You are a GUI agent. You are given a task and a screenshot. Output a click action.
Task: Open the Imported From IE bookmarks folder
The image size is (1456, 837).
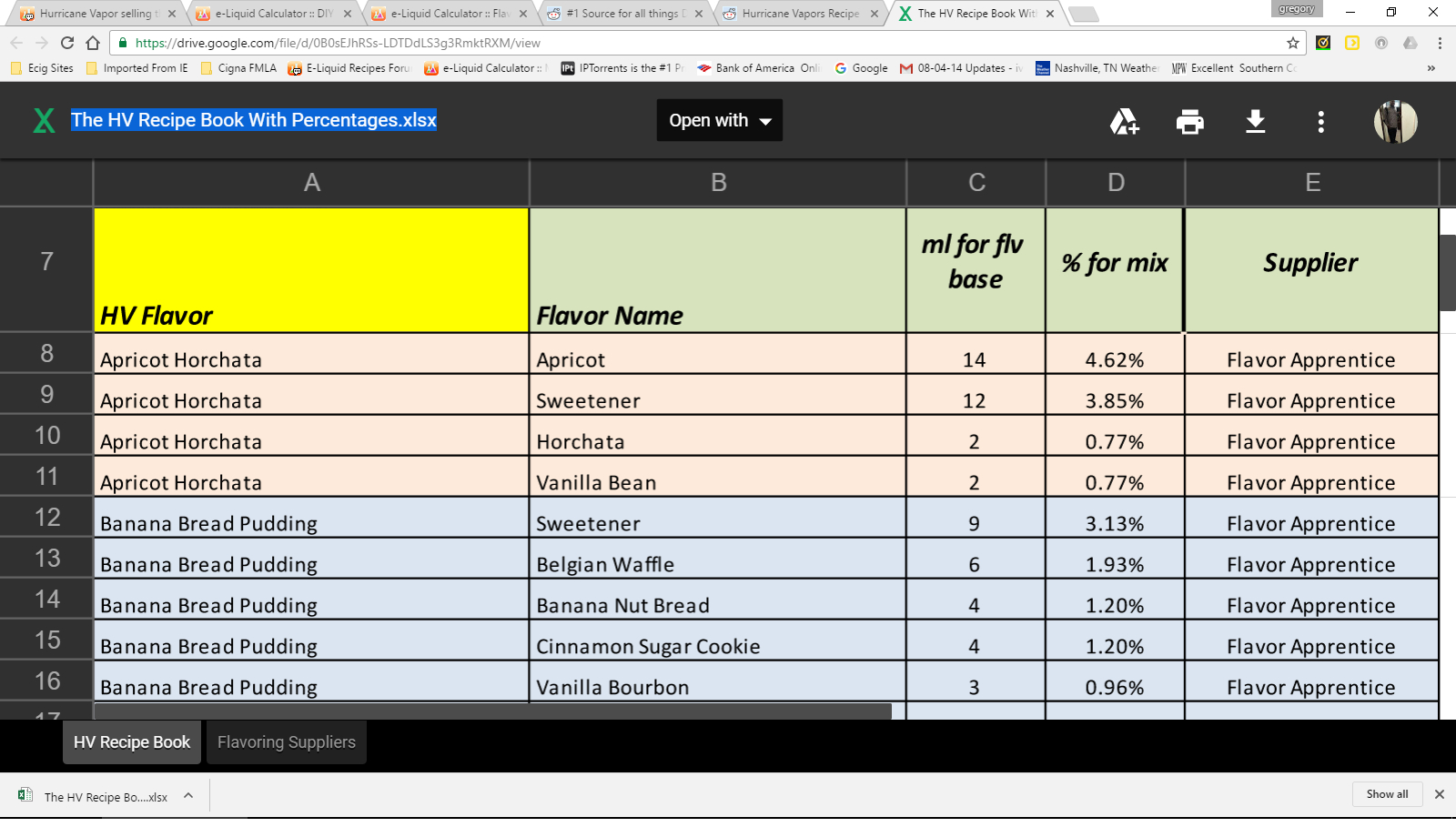[137, 68]
